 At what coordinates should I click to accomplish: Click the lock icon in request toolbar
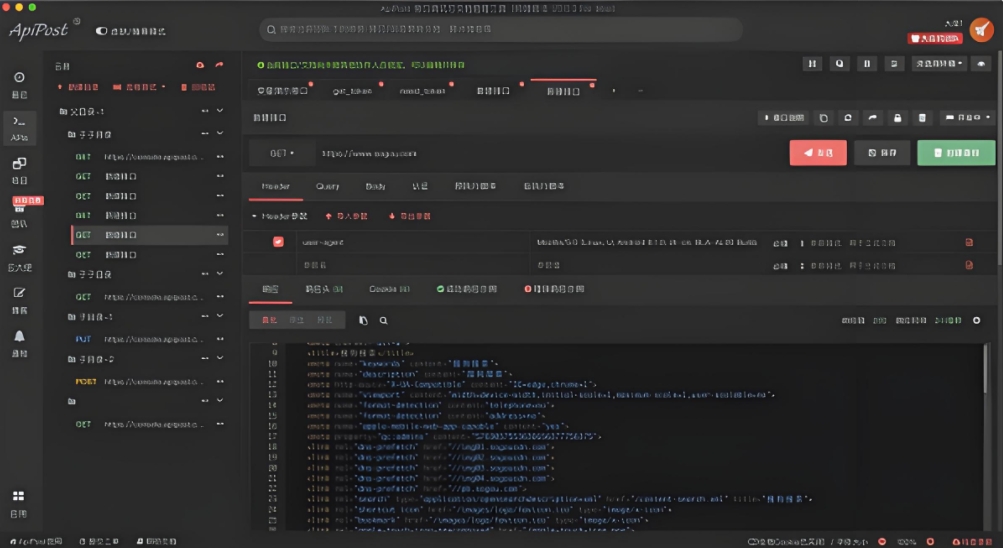897,118
